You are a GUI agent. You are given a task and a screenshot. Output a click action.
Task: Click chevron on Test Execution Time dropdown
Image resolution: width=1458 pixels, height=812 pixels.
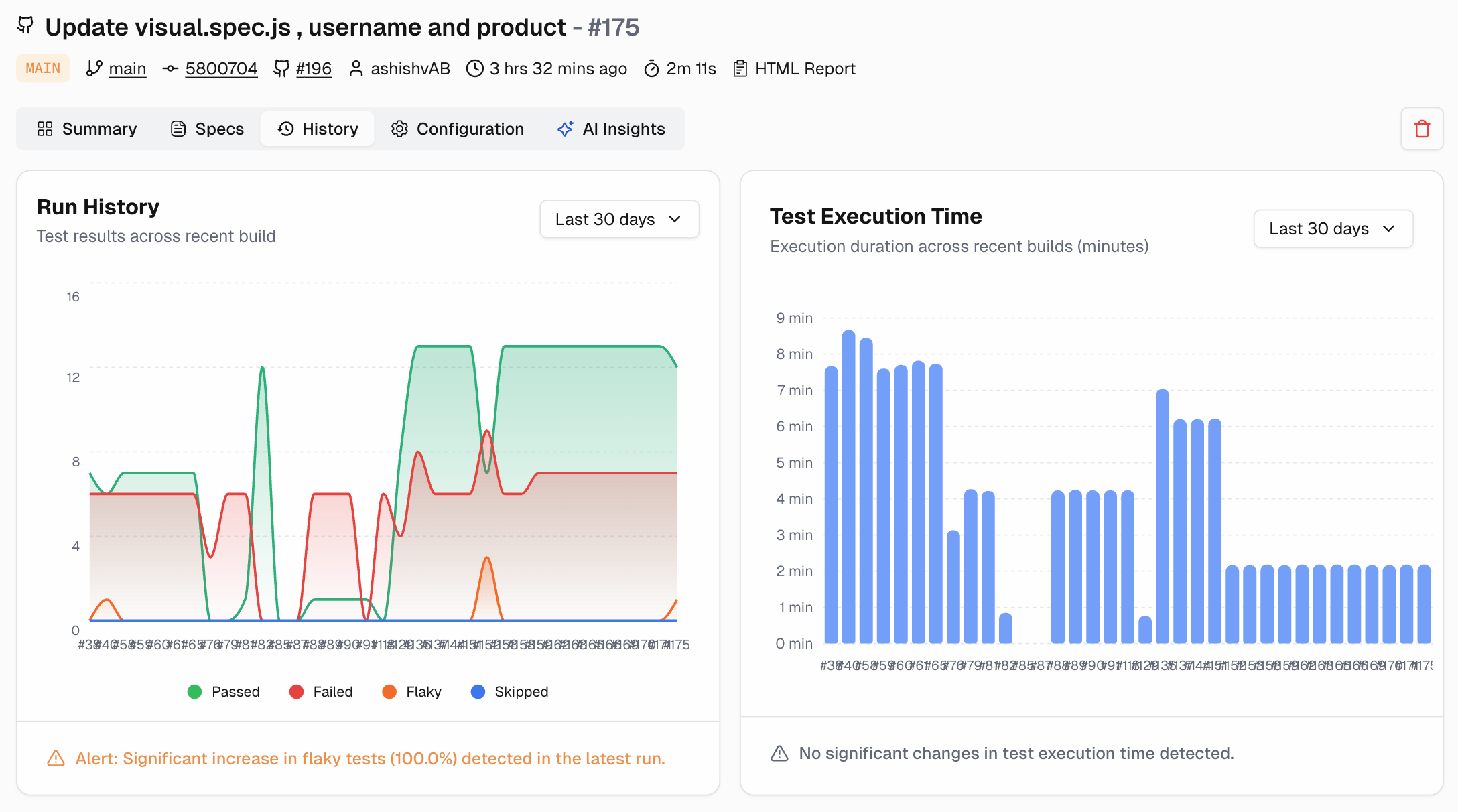1388,228
